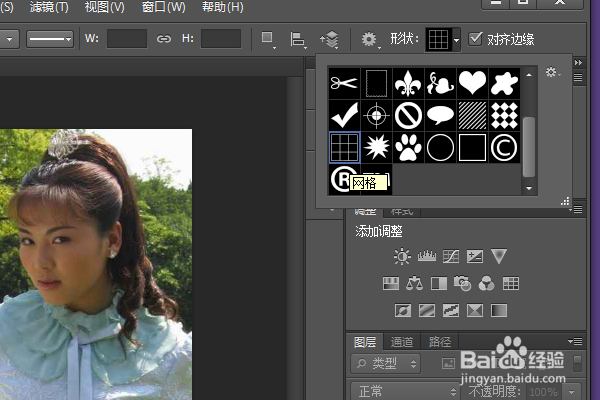Select the registered trademark shape
This screenshot has width=600, height=400.
tap(340, 179)
